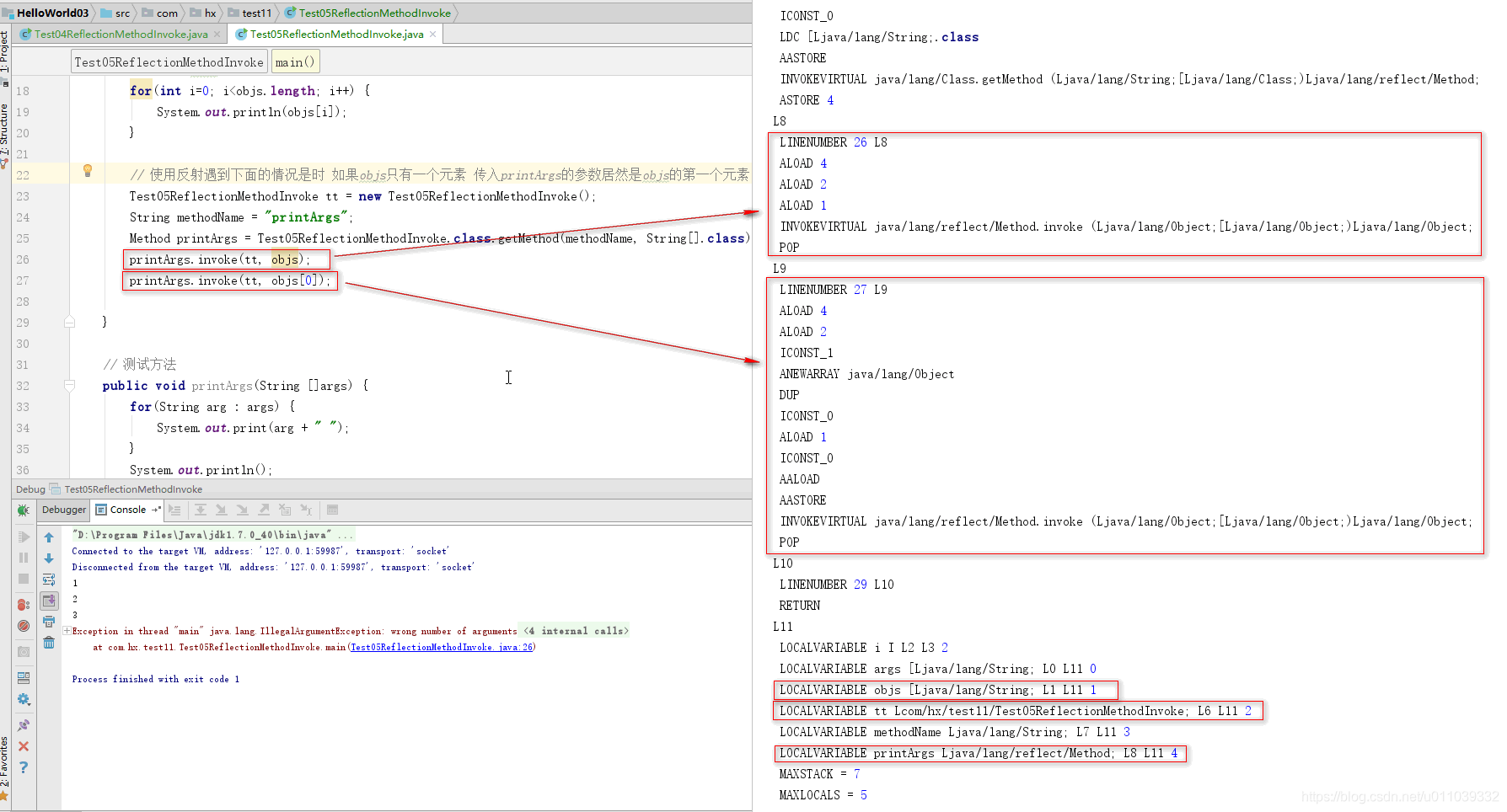Click the Rerun debug bug icon
The width and height of the screenshot is (1507, 812).
tap(24, 510)
